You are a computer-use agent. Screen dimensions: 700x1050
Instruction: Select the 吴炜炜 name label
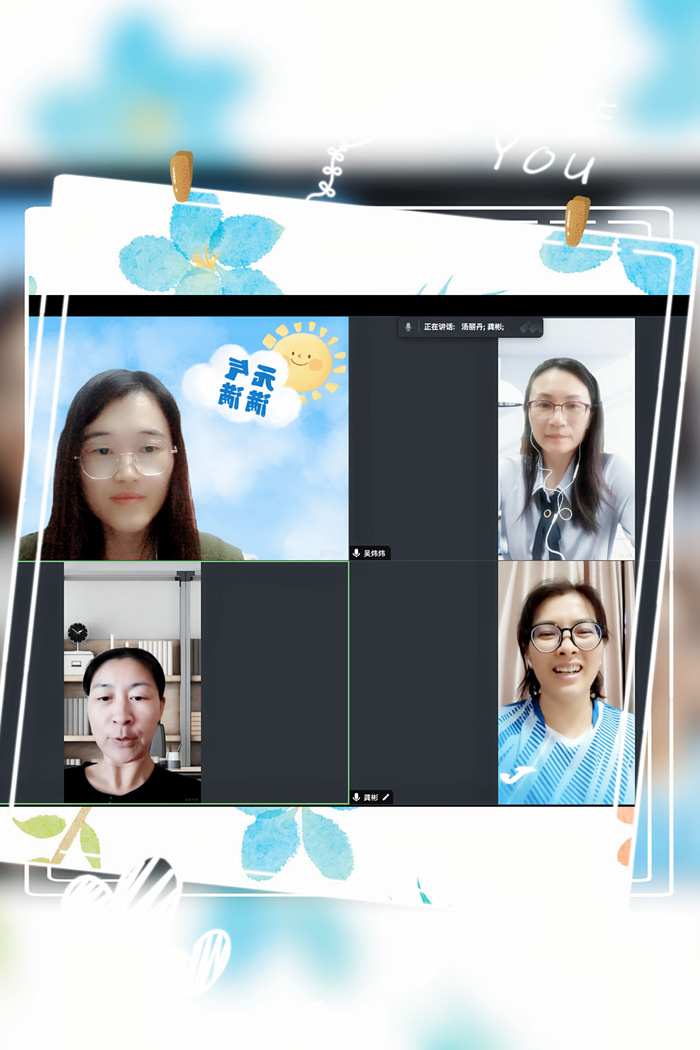pyautogui.click(x=375, y=553)
